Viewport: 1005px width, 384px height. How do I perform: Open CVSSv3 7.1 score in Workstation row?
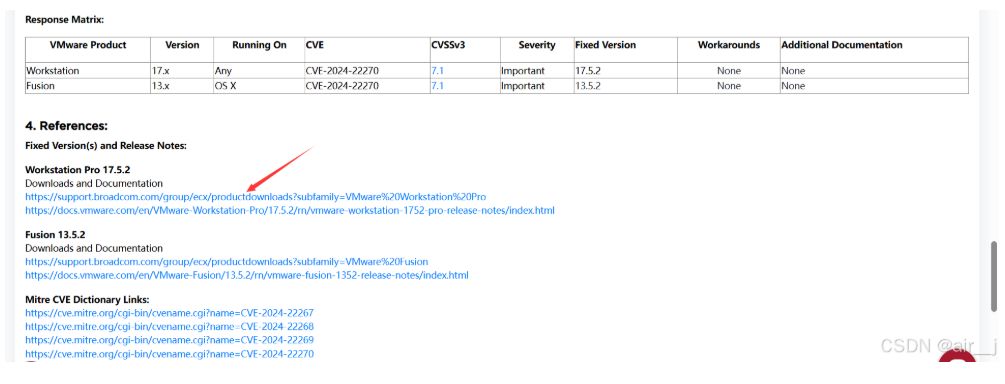[437, 71]
